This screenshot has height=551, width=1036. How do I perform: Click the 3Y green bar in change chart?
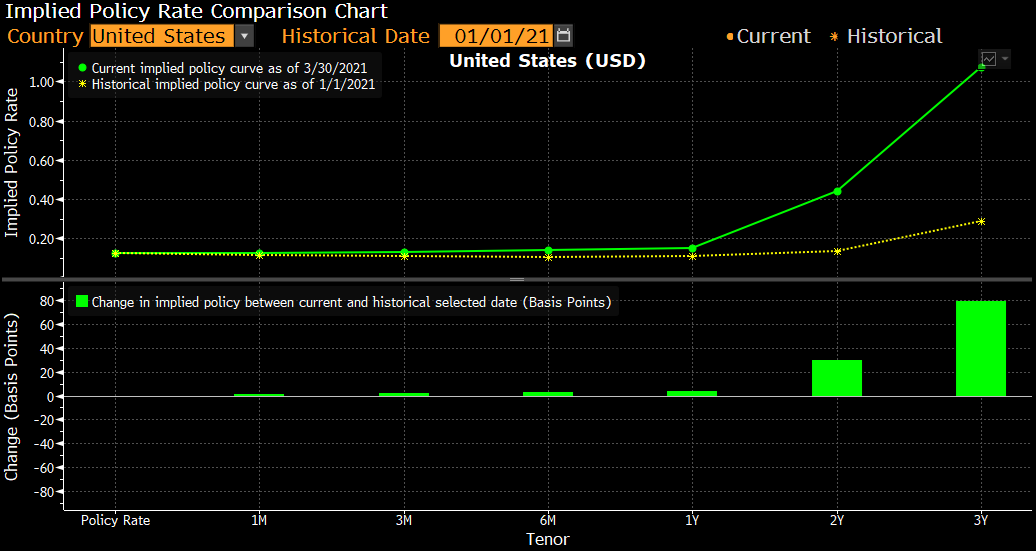point(980,348)
